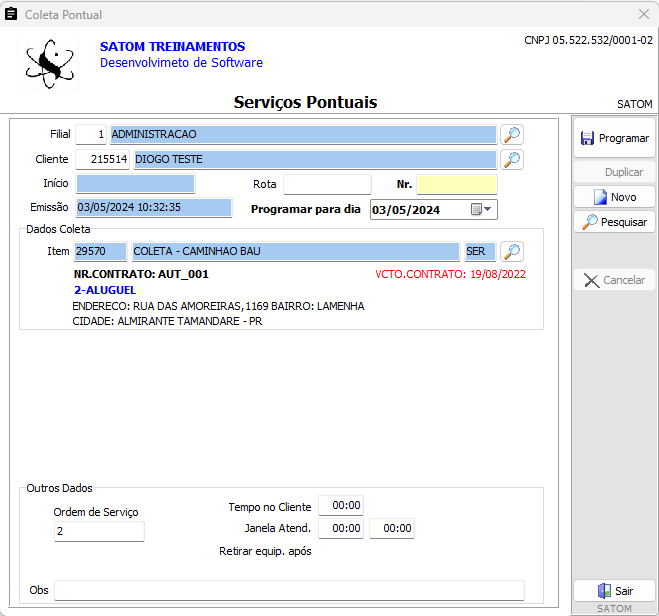Viewport: 659px width, 616px height.
Task: Click the magnifier icon beside Cliente field
Action: point(512,159)
